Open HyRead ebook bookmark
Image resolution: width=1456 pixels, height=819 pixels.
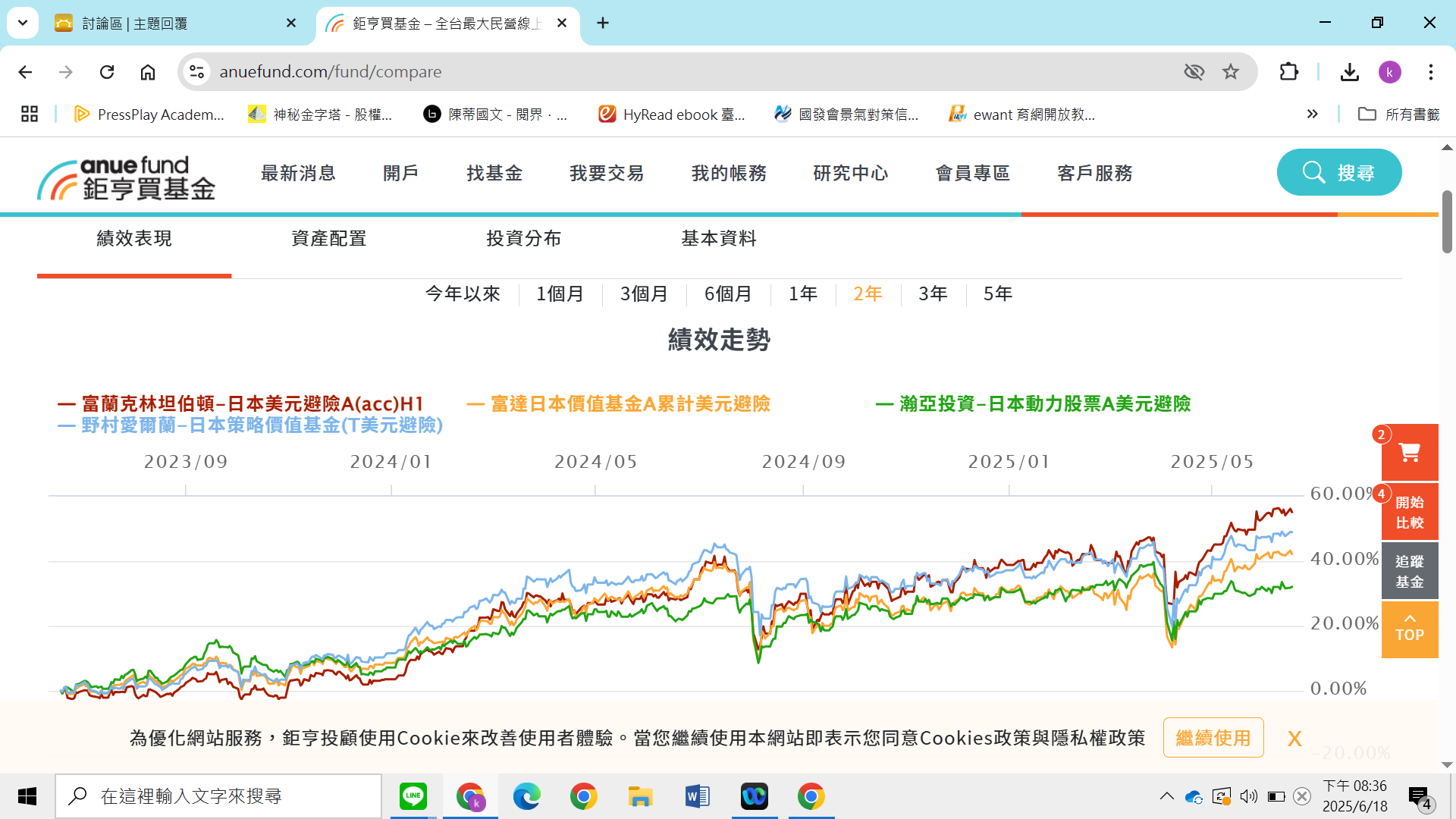(x=672, y=115)
